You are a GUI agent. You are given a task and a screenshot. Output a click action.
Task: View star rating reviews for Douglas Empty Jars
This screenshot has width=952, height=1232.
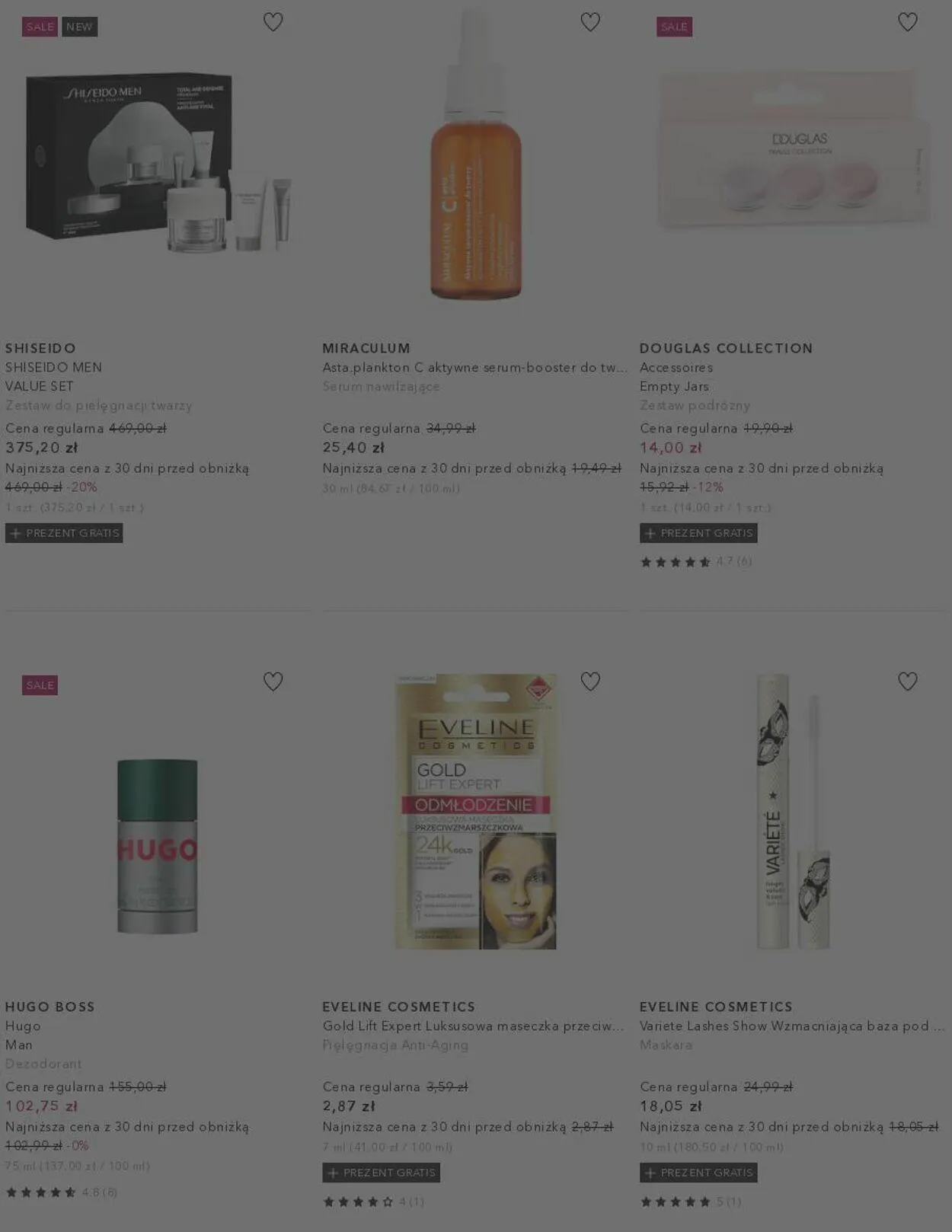(696, 562)
